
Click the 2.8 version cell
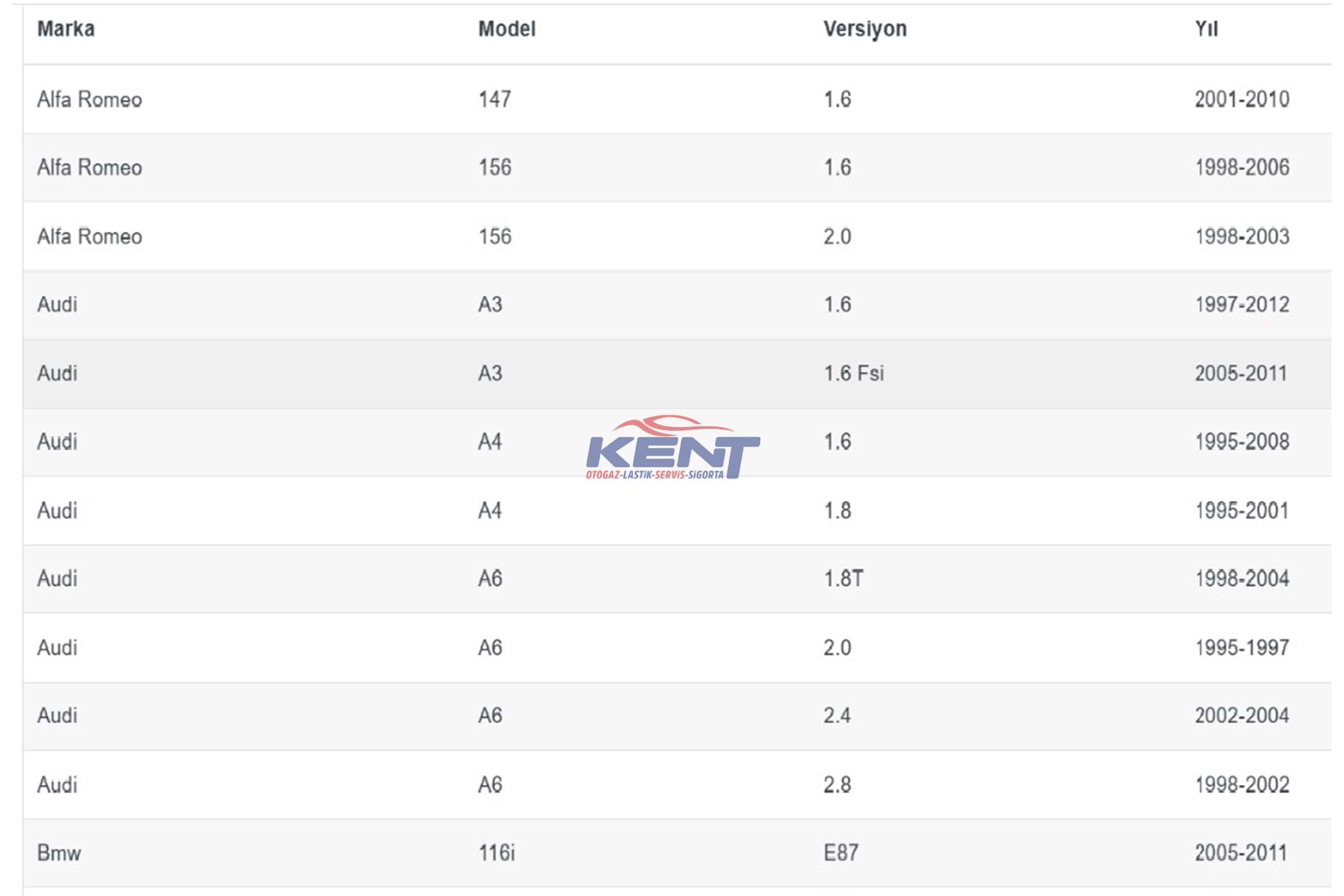point(837,785)
